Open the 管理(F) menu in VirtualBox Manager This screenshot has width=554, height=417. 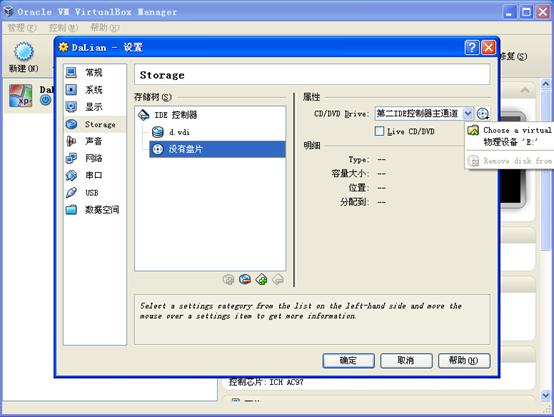click(22, 28)
